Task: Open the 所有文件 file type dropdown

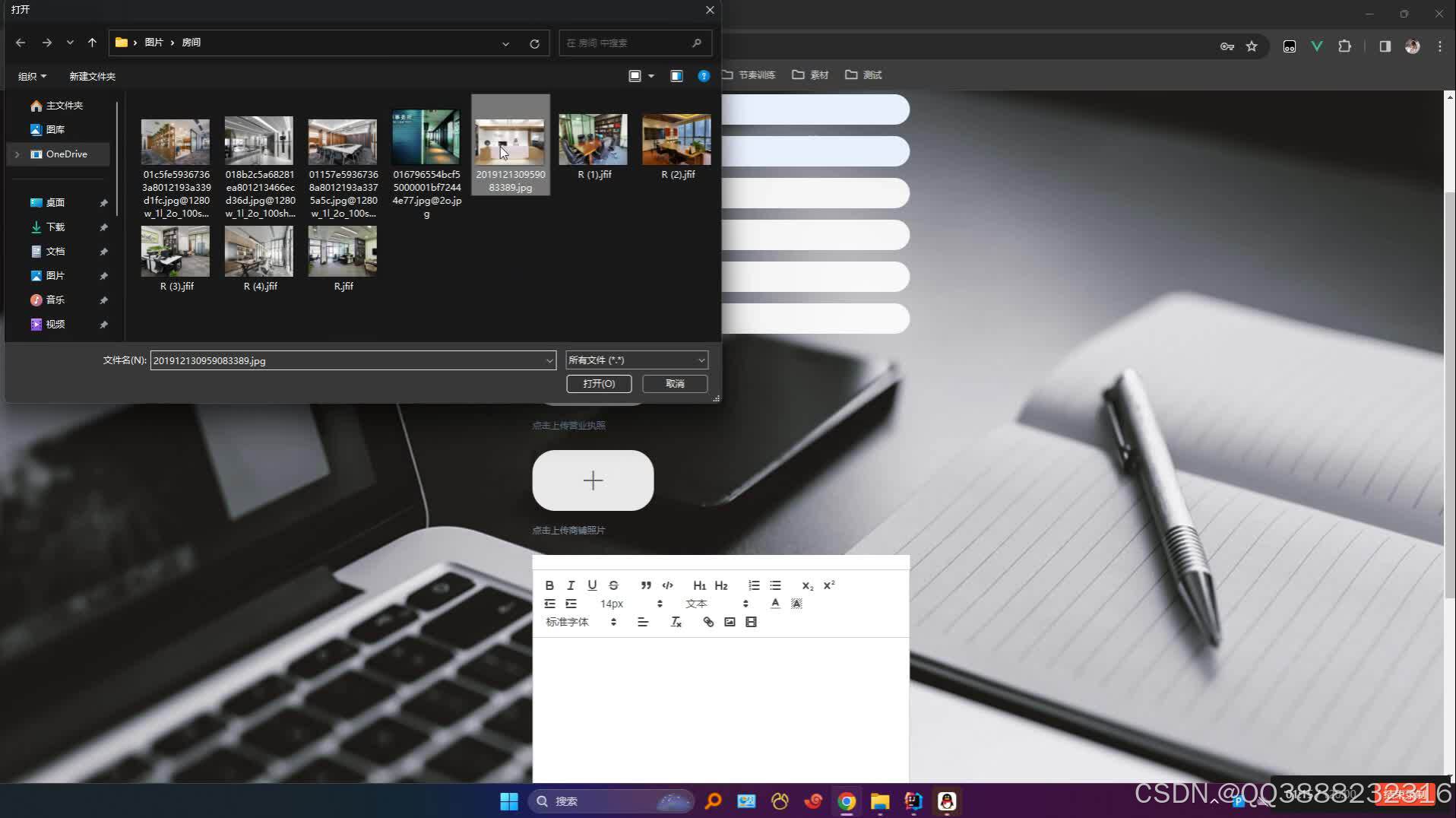Action: point(637,360)
